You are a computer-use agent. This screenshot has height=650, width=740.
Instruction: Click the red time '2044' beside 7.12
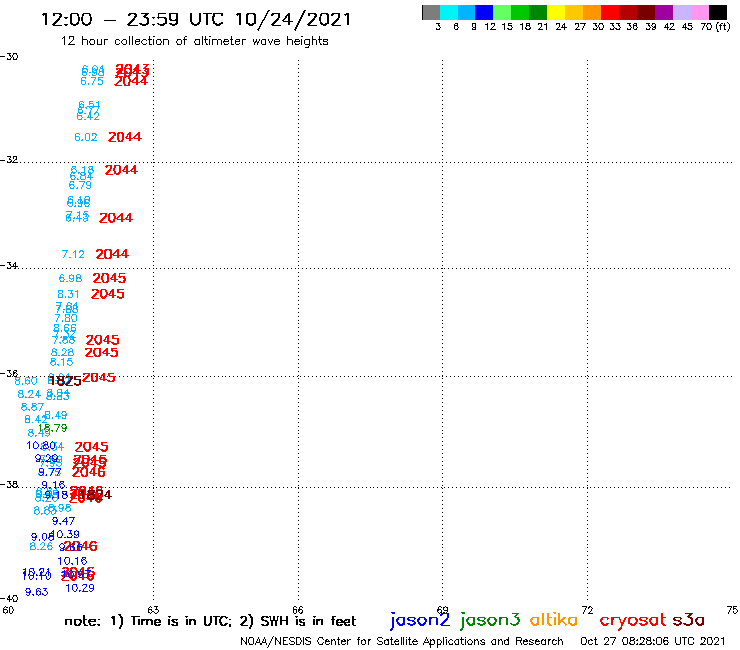pos(112,254)
